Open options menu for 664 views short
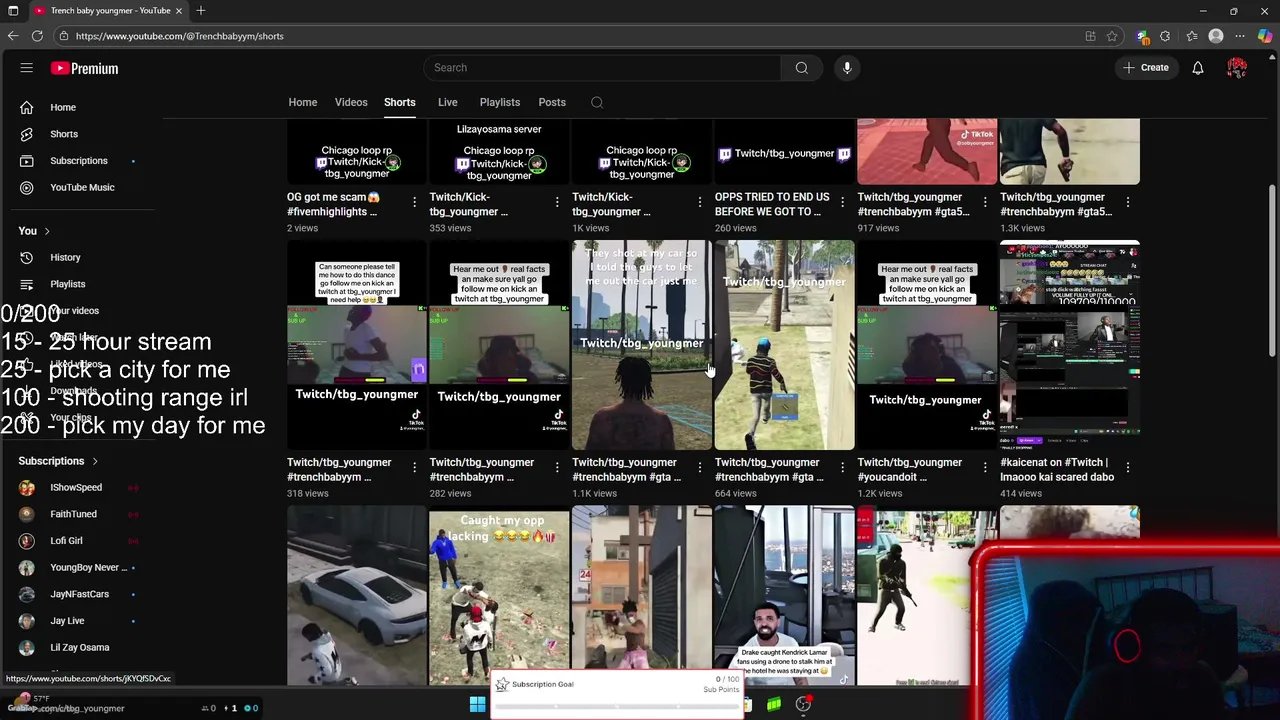 [x=842, y=468]
